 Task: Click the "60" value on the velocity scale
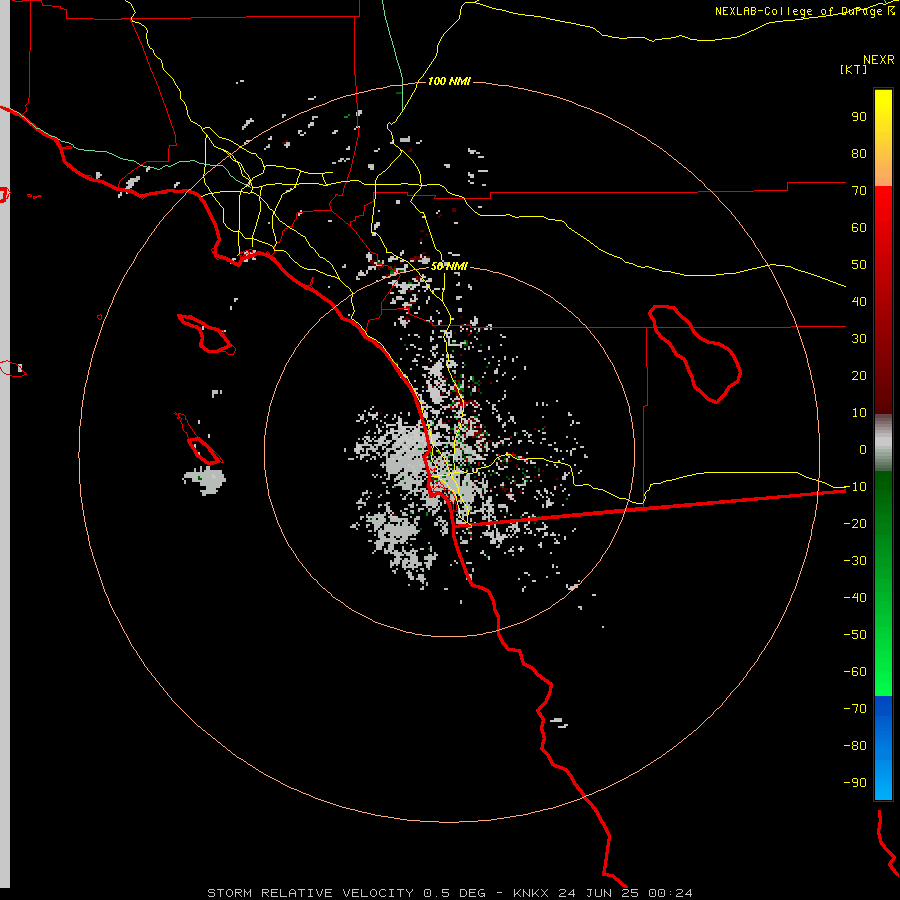pos(859,227)
